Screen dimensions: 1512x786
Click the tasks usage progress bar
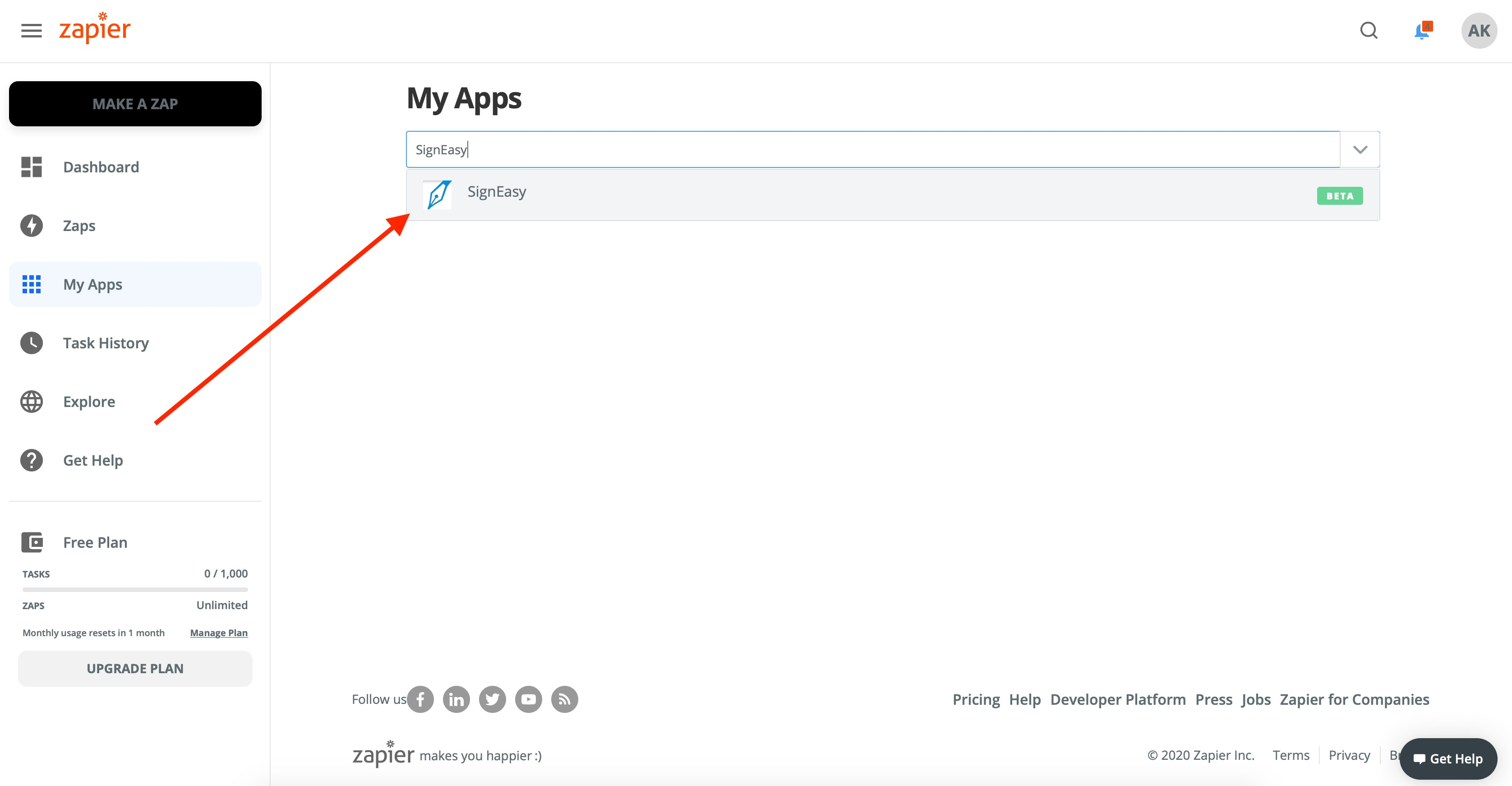[135, 589]
